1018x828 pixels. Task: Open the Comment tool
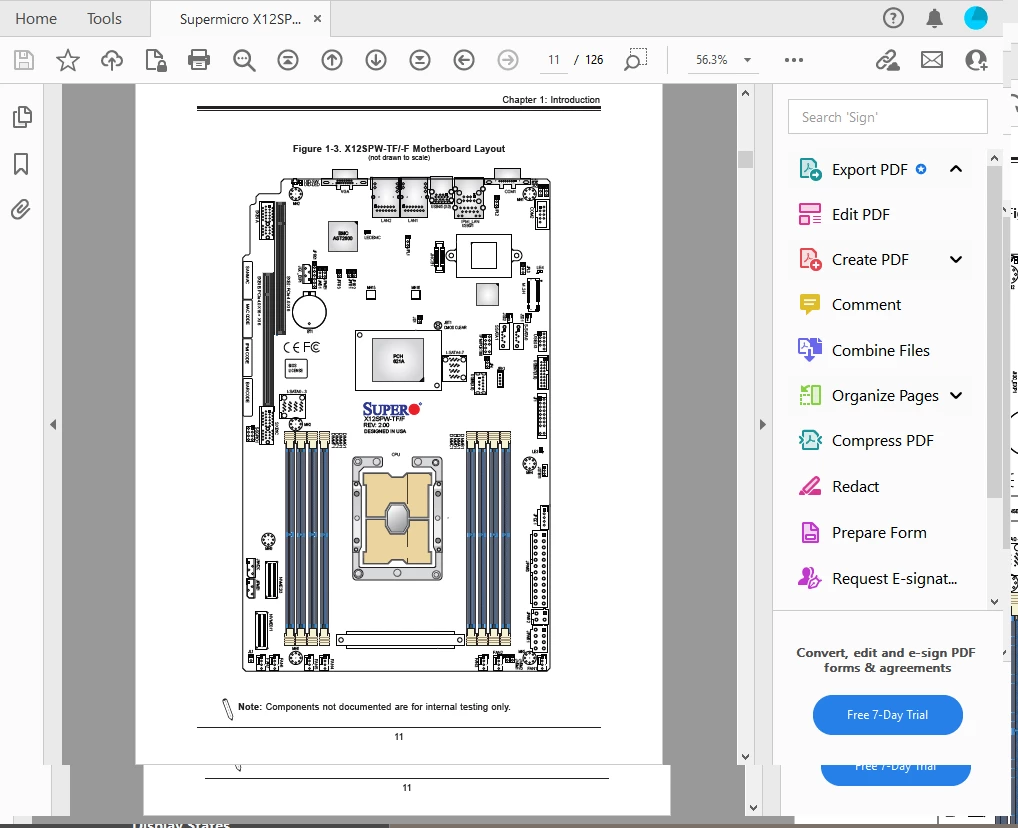click(850, 305)
